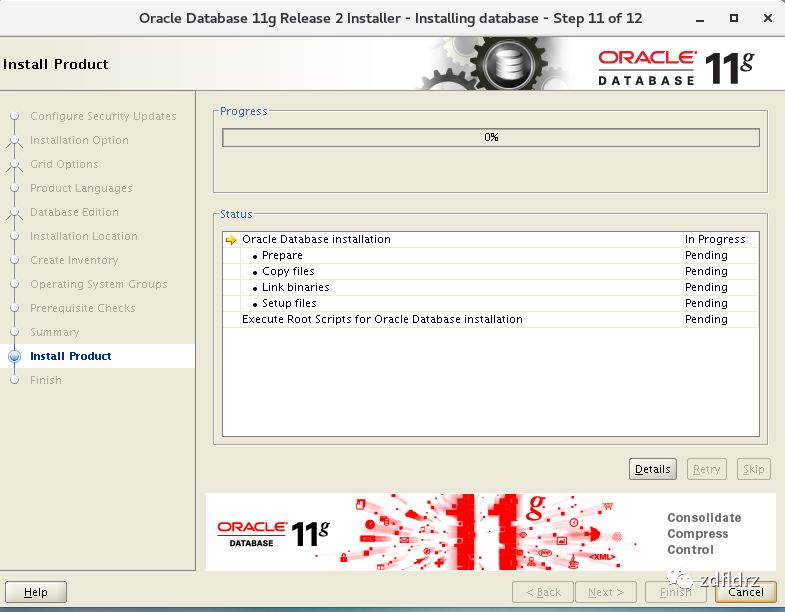Click the database gear icon in header
Image resolution: width=785 pixels, height=612 pixels.
click(x=509, y=64)
